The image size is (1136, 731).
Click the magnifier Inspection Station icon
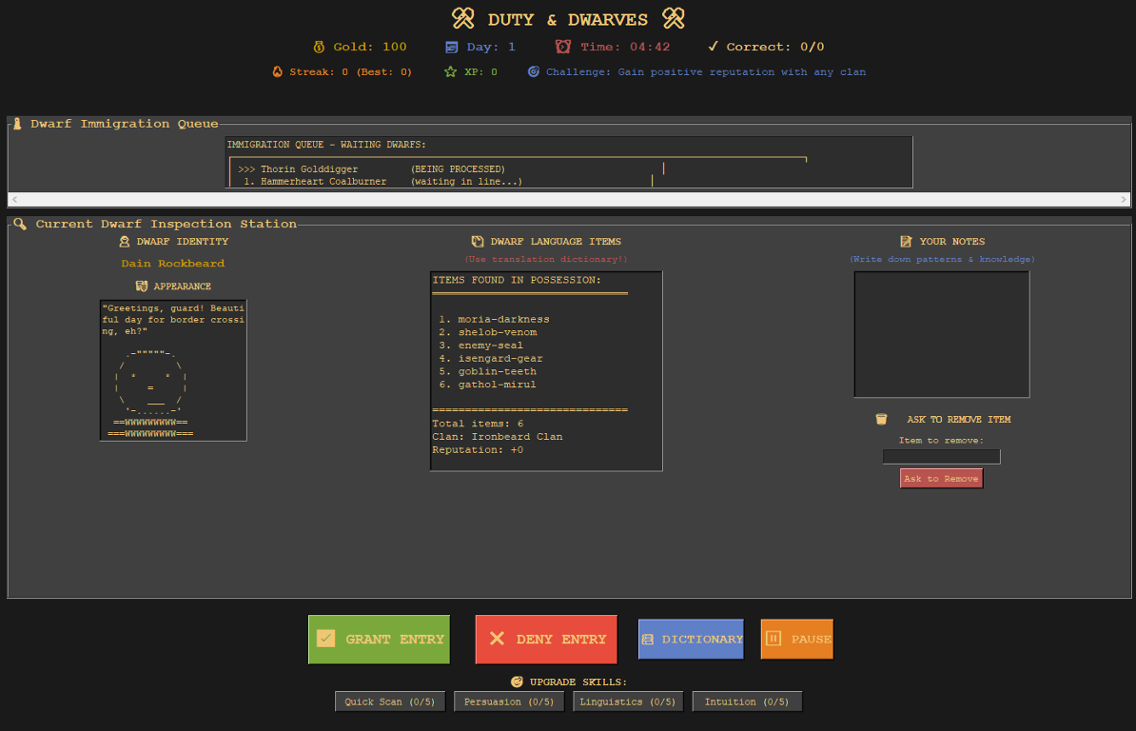point(20,224)
